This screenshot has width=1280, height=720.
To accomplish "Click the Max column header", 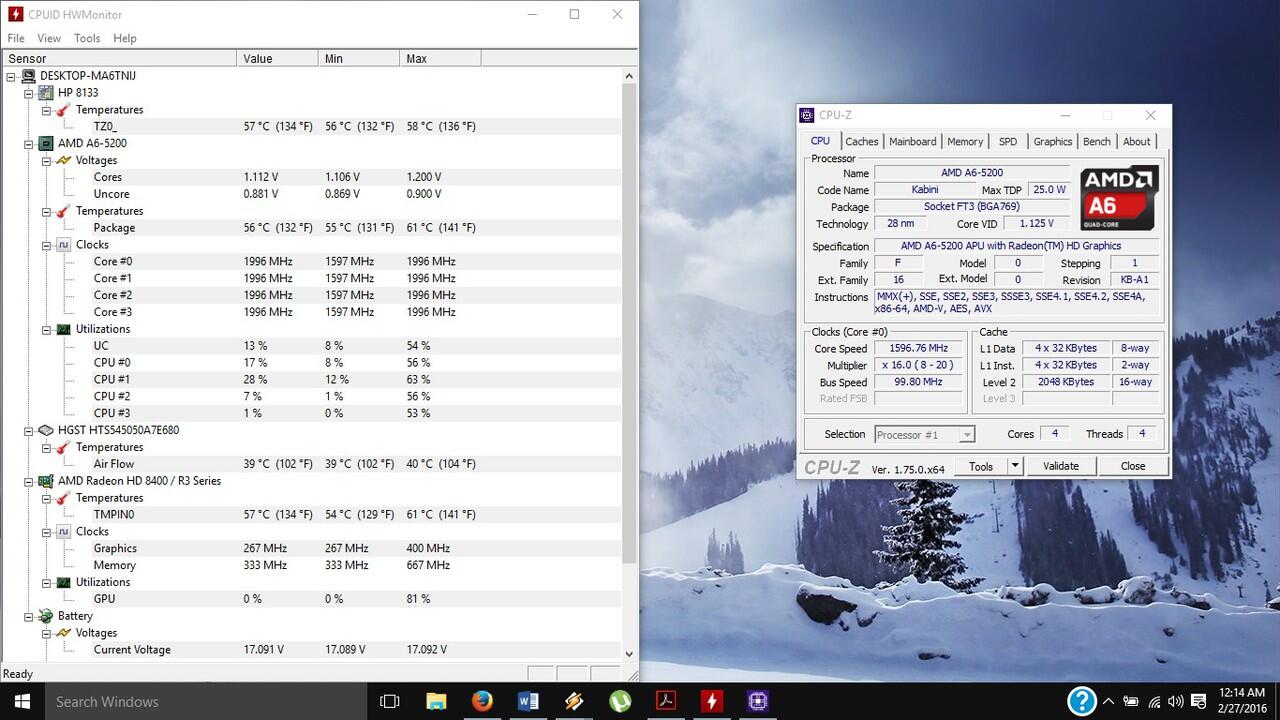I will (x=441, y=59).
